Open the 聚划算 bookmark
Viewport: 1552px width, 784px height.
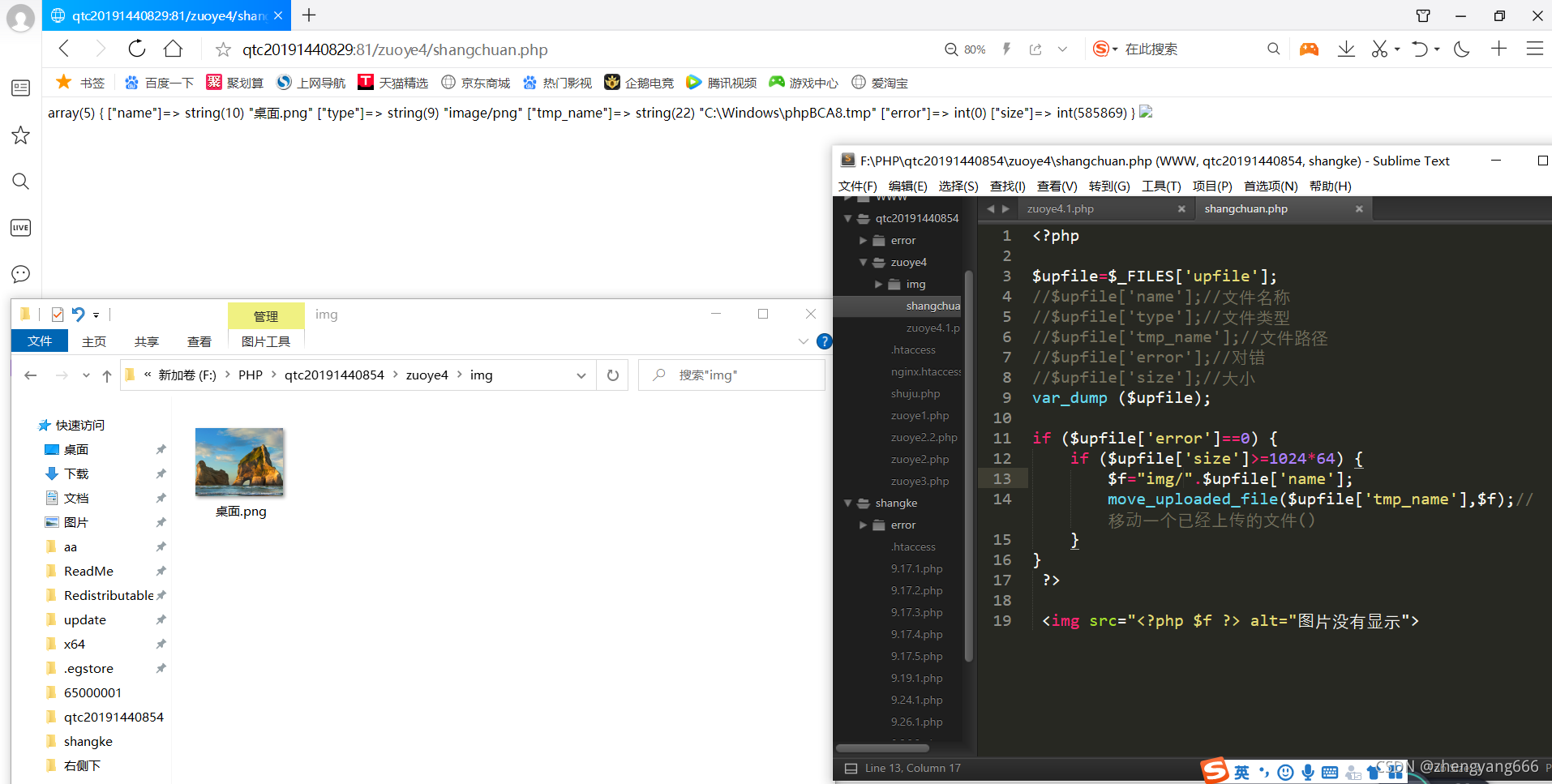point(235,83)
